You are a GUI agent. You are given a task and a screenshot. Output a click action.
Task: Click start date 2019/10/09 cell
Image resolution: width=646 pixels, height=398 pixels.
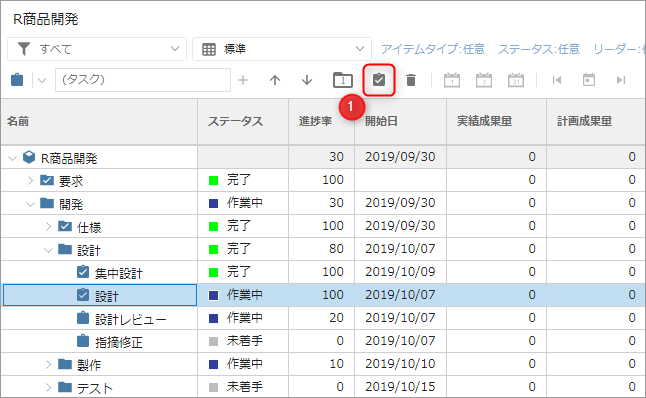click(400, 272)
